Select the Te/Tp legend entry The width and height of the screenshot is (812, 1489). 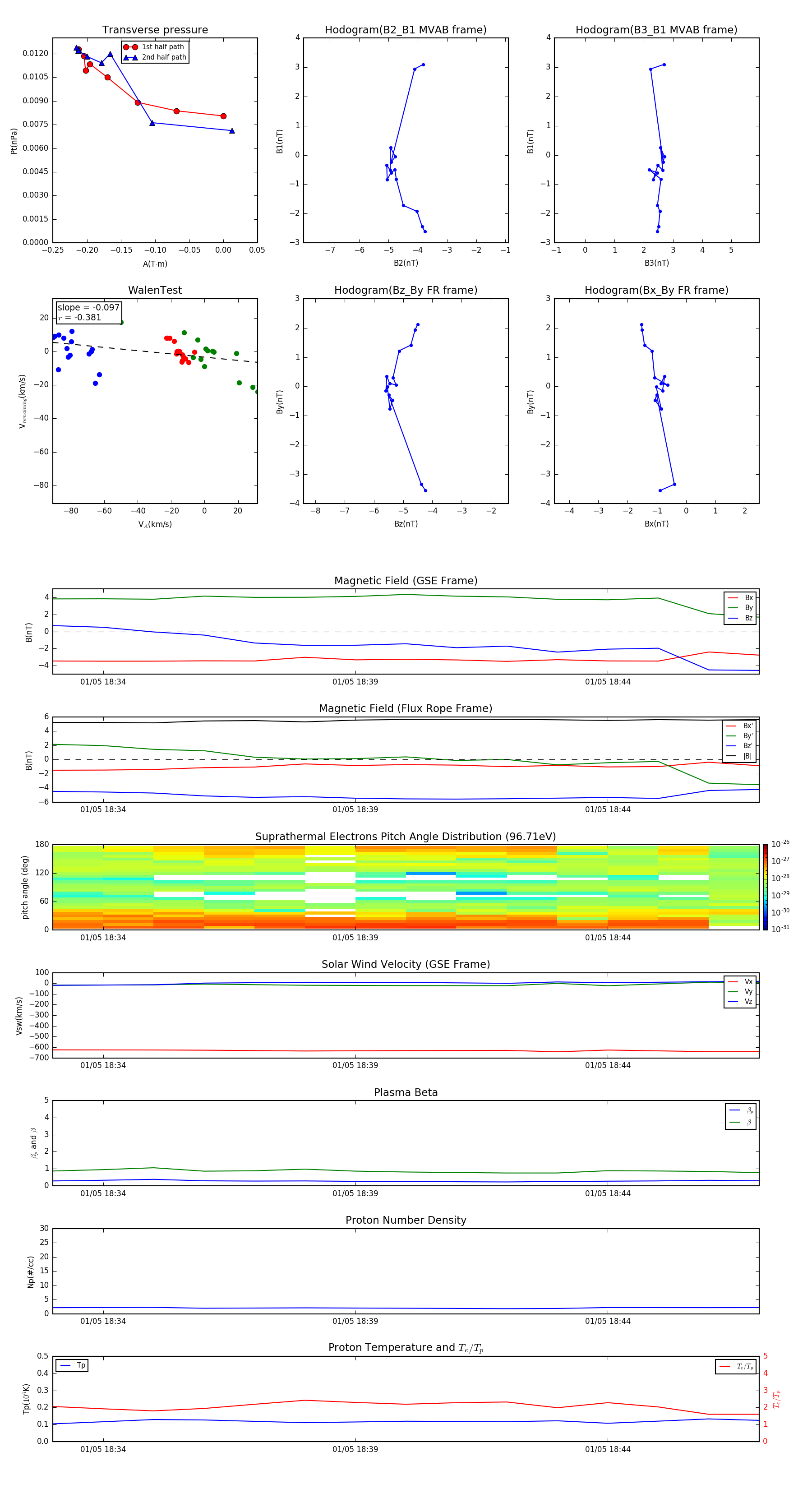736,1366
